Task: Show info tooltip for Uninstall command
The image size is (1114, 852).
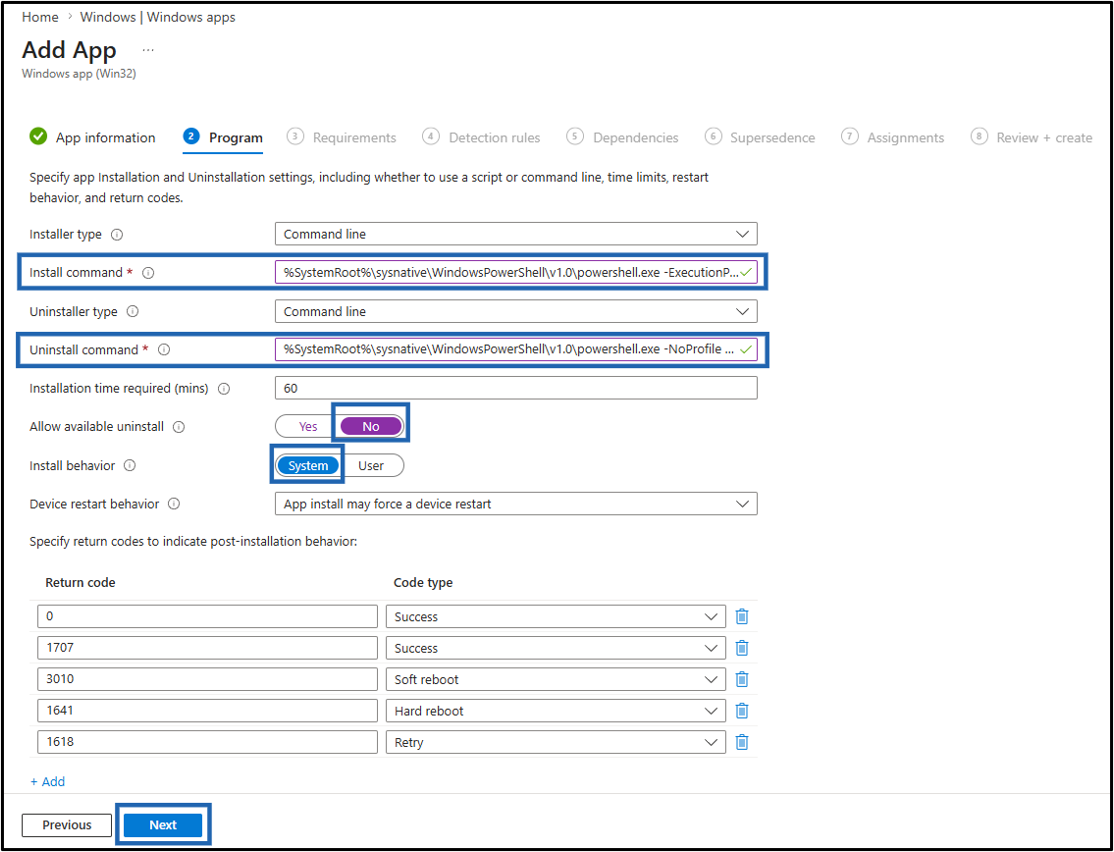Action: click(x=164, y=350)
